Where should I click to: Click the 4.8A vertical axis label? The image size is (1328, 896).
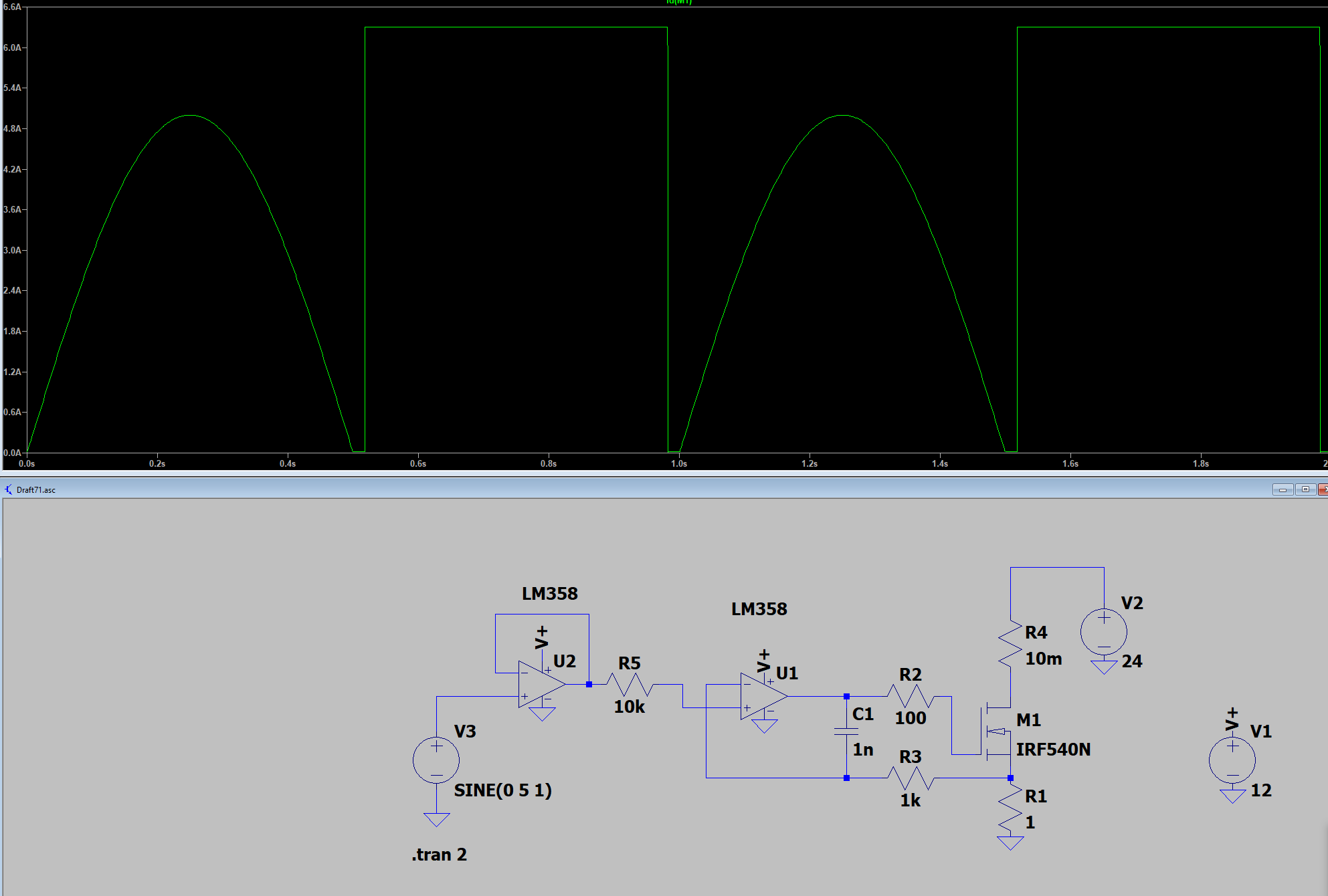12,128
